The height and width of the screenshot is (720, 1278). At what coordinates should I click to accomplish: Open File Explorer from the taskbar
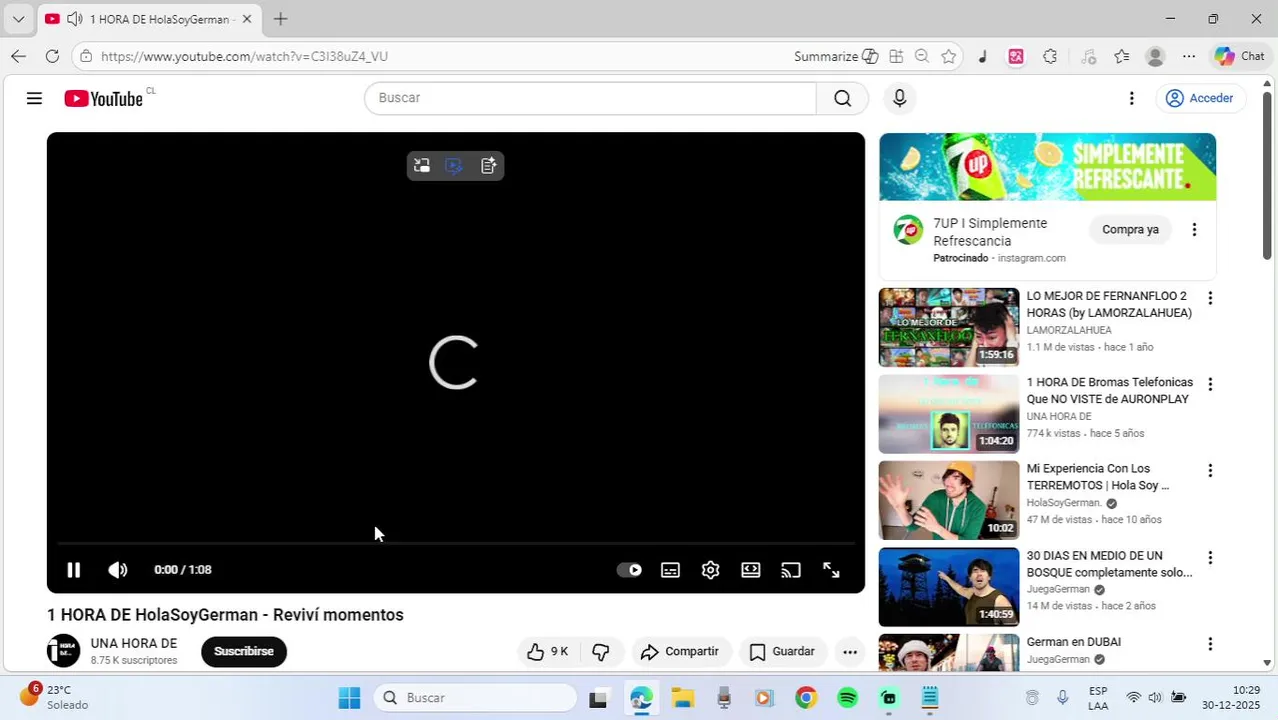pyautogui.click(x=682, y=698)
